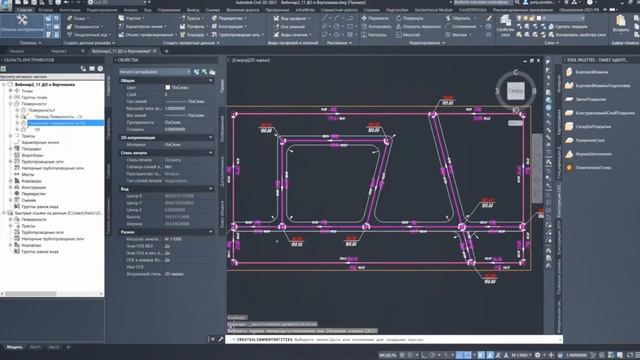This screenshot has width=640, height=360.
Task: Open the М 1:1000 annotation scale dropdown
Action: 522,355
